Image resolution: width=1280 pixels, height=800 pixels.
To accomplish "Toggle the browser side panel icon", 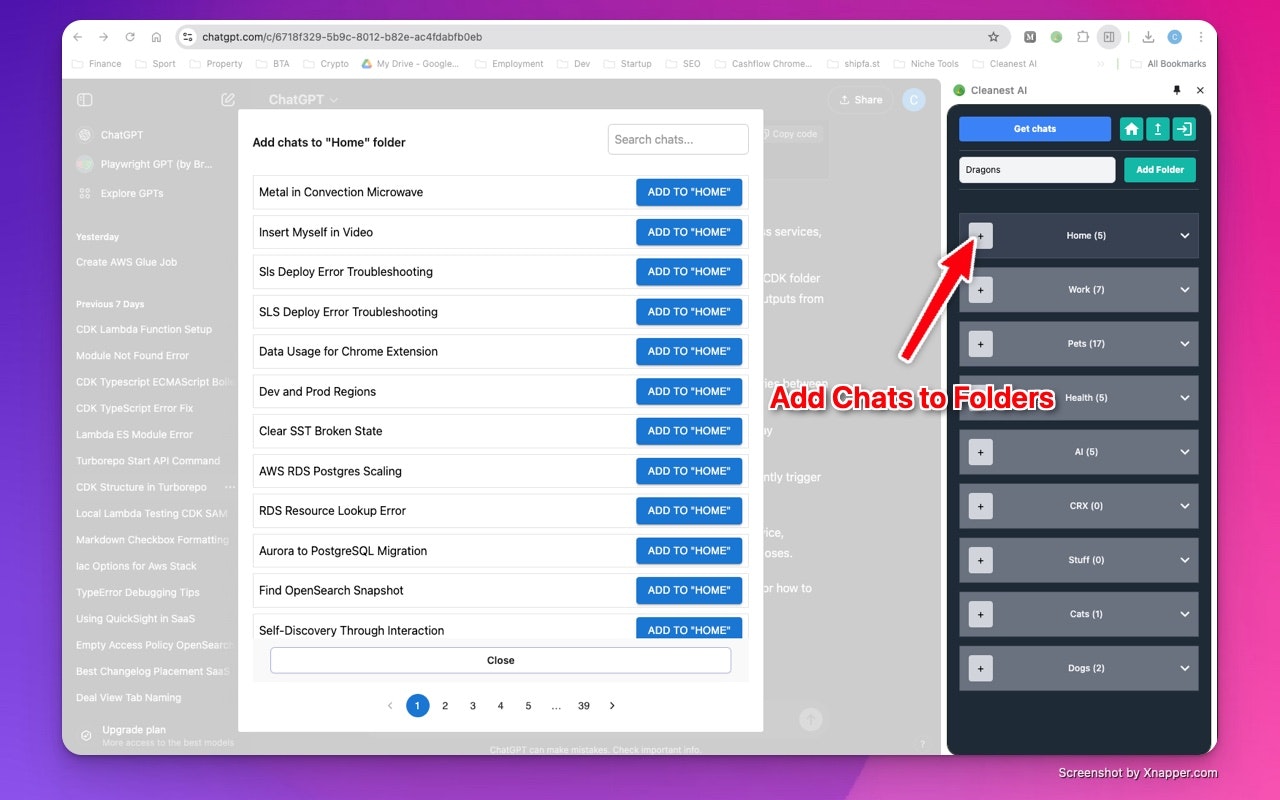I will 1108,37.
